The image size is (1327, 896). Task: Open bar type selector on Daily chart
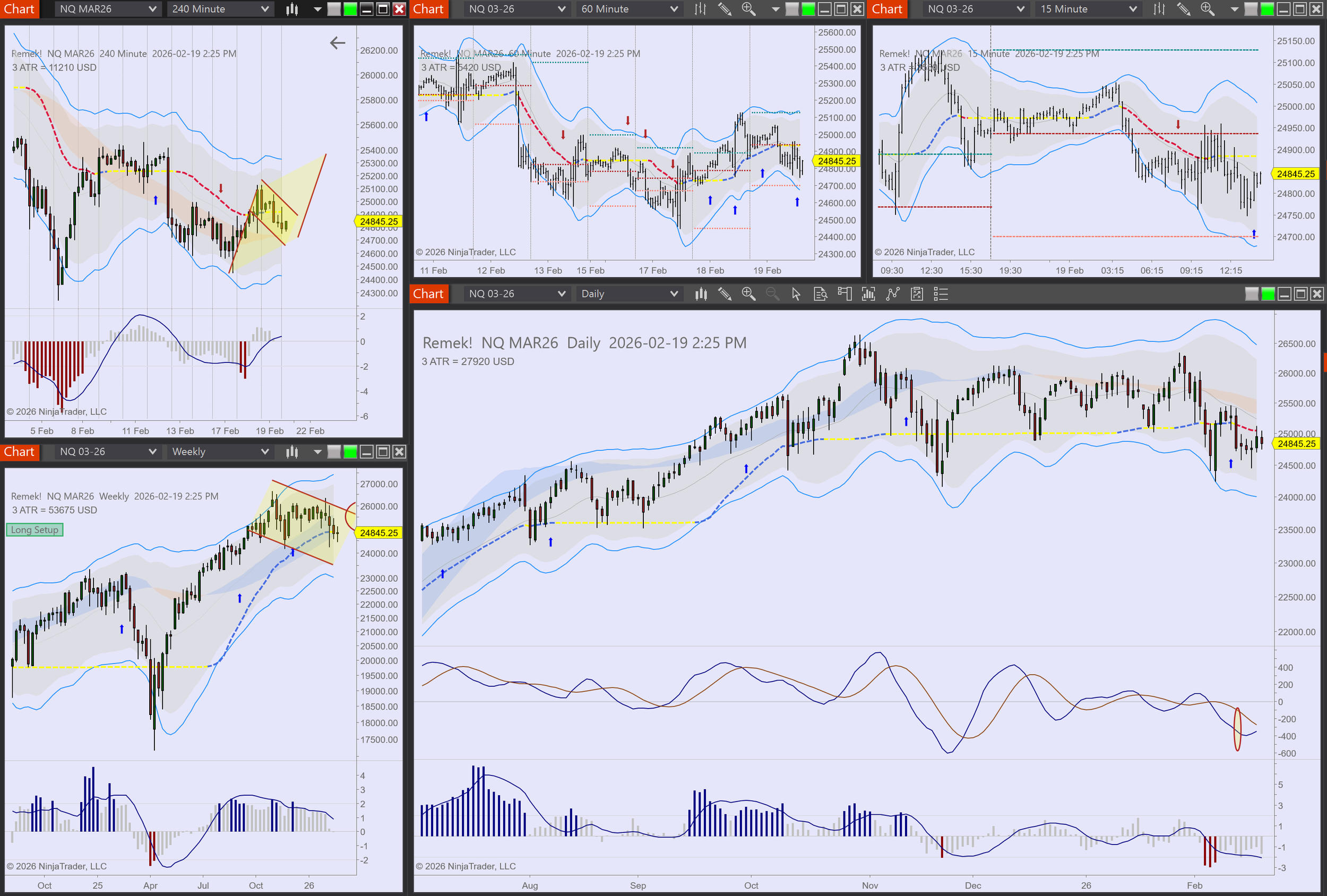(701, 294)
